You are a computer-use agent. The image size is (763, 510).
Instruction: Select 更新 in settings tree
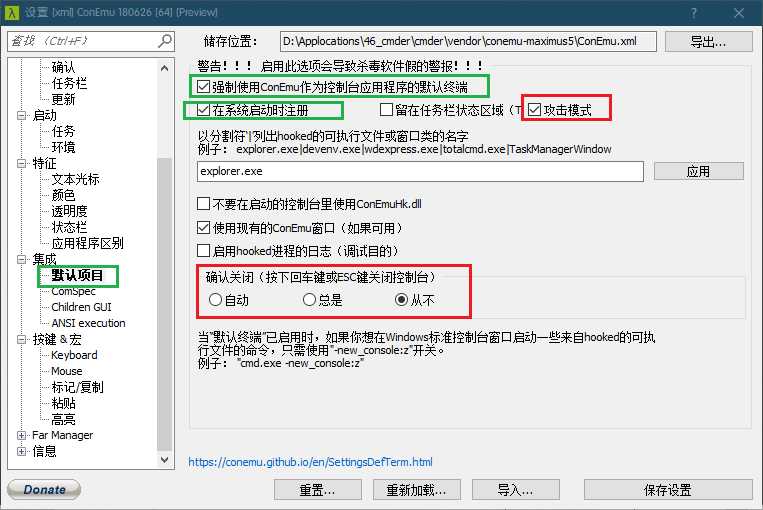pyautogui.click(x=63, y=99)
